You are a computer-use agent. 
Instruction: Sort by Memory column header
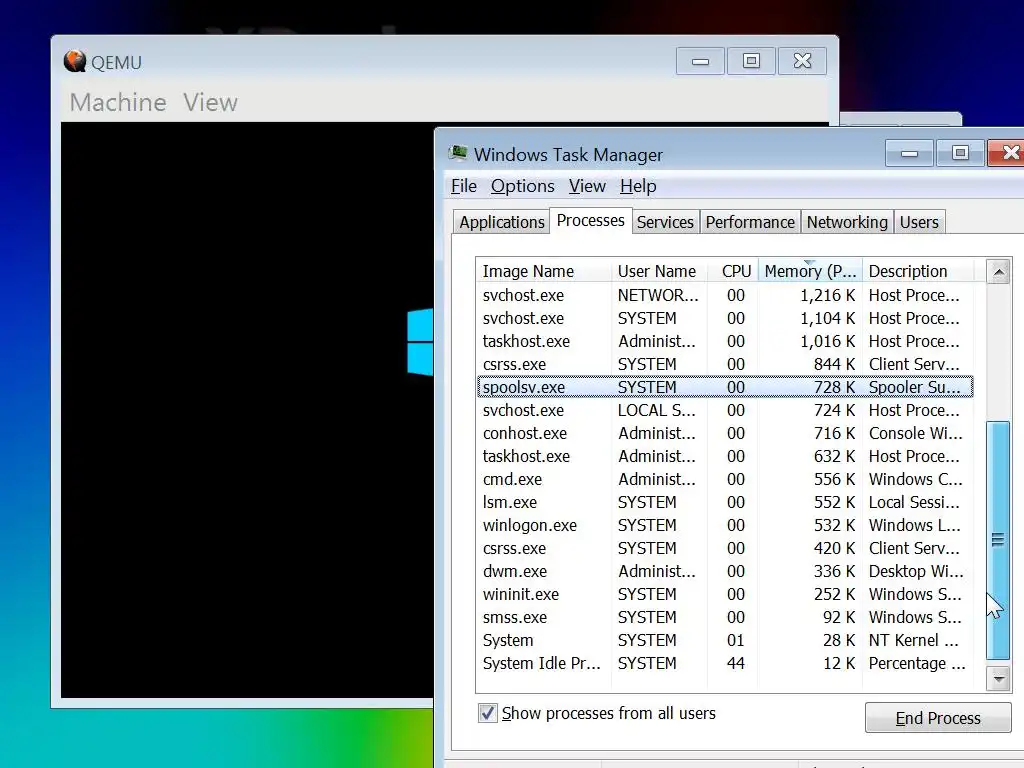pos(810,271)
